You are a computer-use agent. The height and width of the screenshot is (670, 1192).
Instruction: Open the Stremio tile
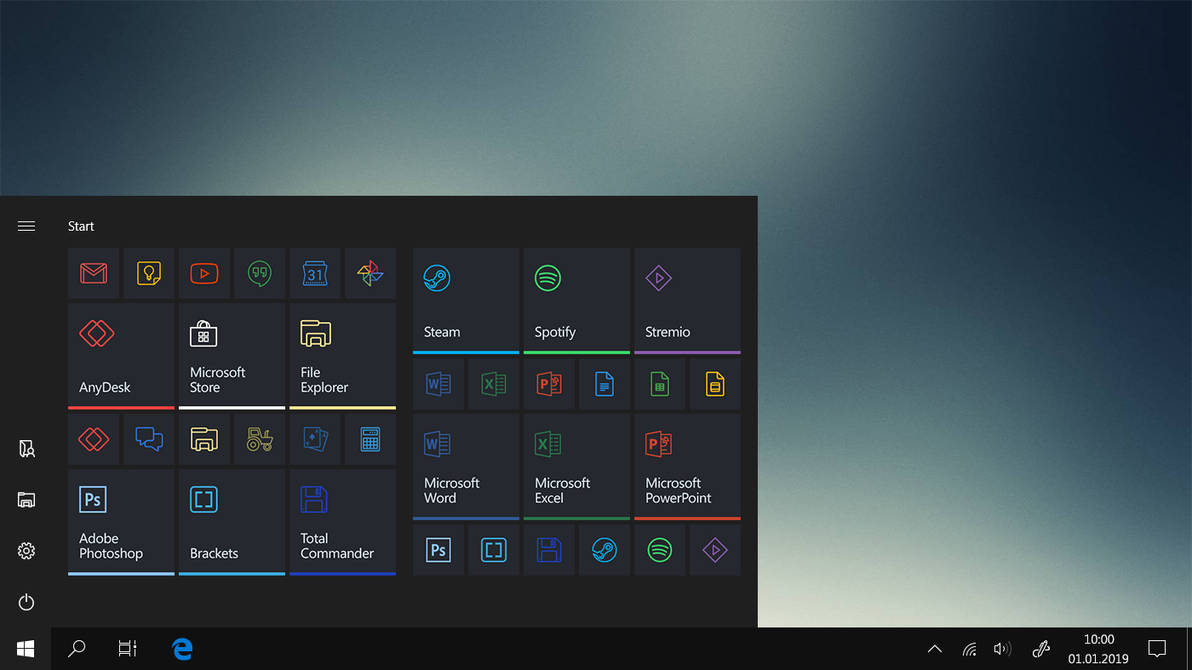click(x=687, y=300)
